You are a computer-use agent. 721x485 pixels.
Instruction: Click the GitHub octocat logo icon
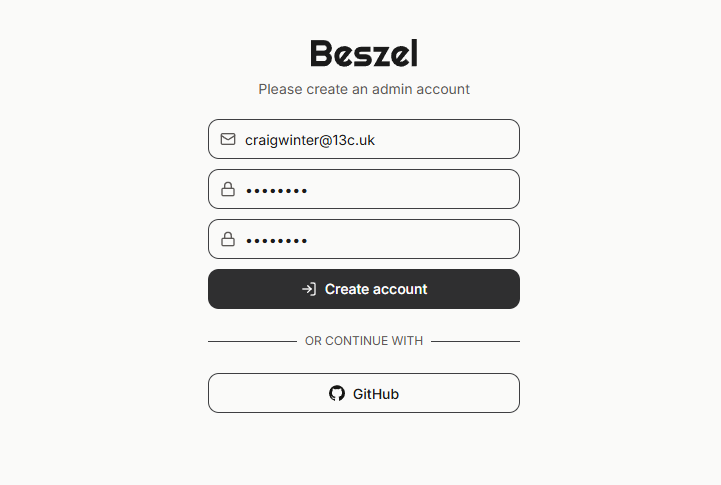click(x=337, y=393)
